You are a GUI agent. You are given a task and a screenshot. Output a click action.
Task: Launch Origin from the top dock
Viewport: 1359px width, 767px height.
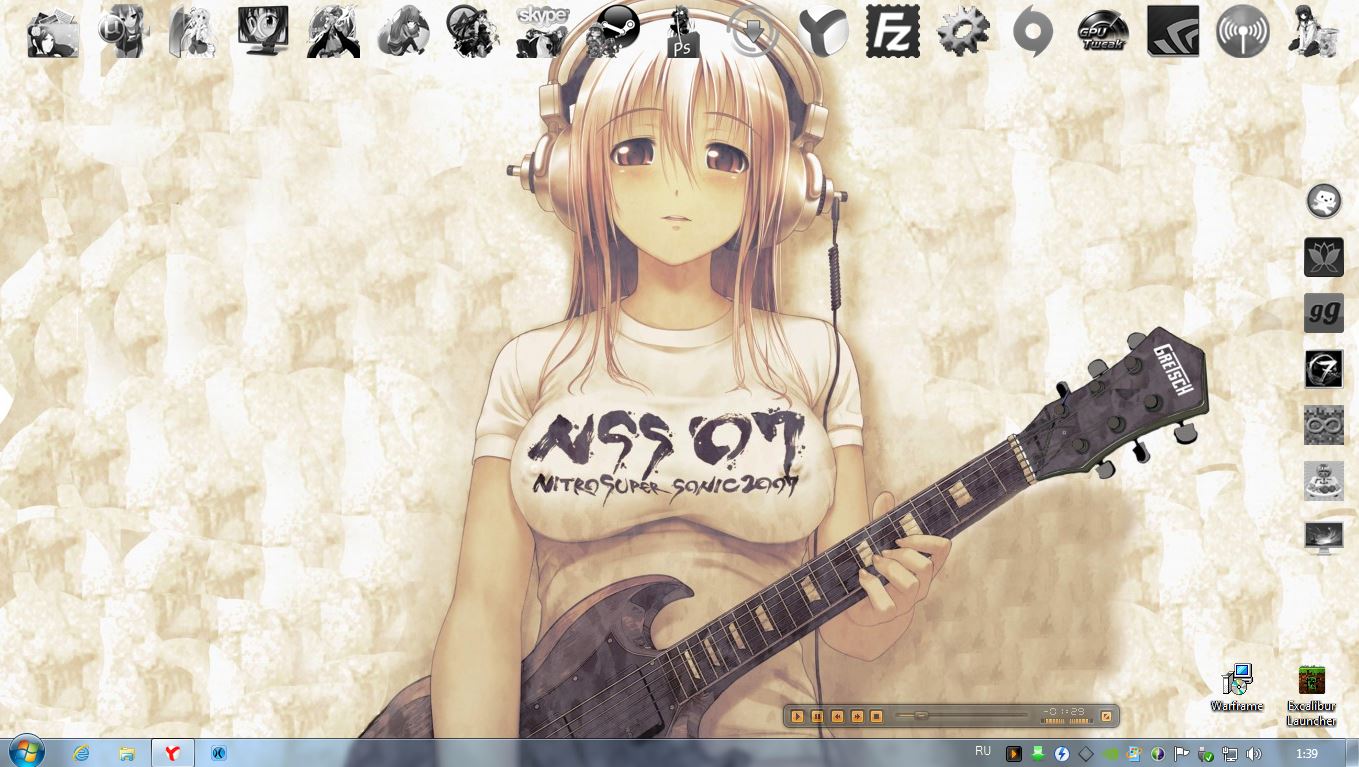(x=1033, y=31)
